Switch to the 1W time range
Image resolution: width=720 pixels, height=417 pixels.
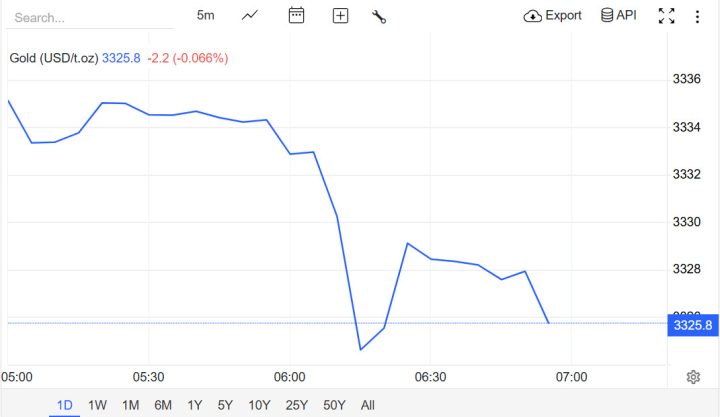click(97, 405)
